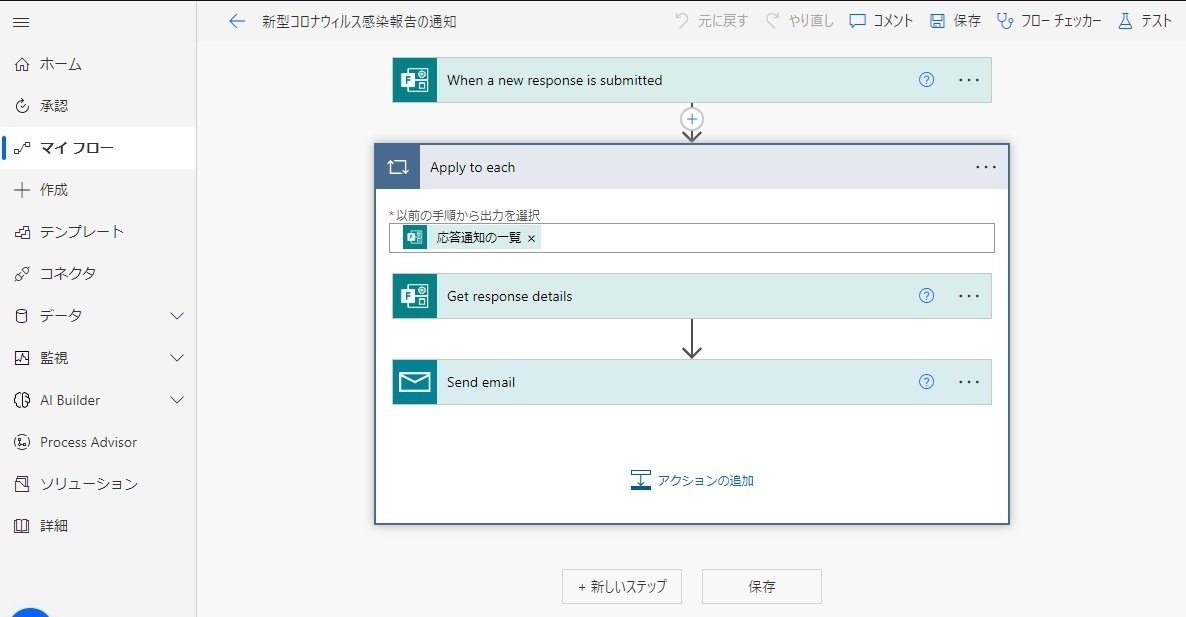Click the Forms icon on Get response details
Image resolution: width=1186 pixels, height=617 pixels.
[x=414, y=296]
